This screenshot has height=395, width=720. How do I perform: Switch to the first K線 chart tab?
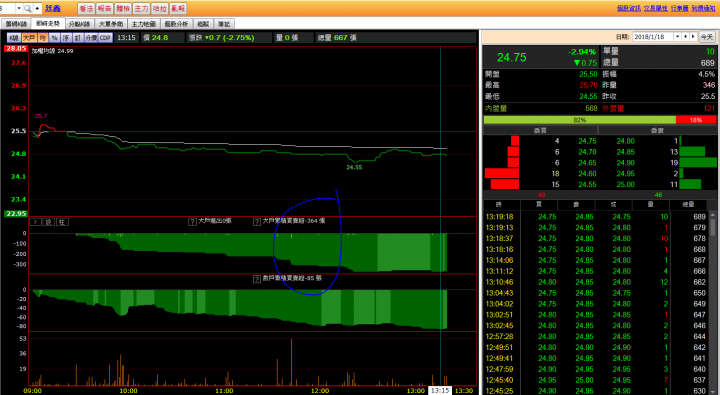[17, 24]
